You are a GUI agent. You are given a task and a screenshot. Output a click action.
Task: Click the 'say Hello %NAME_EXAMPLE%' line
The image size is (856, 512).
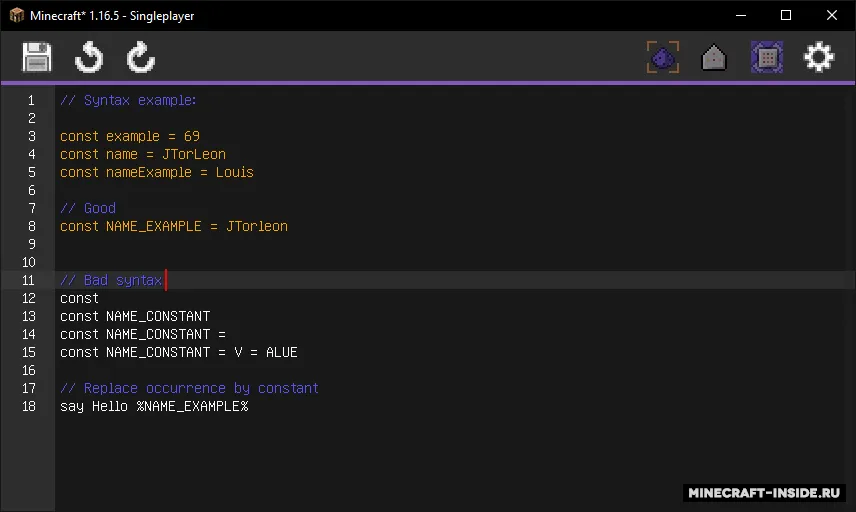154,406
